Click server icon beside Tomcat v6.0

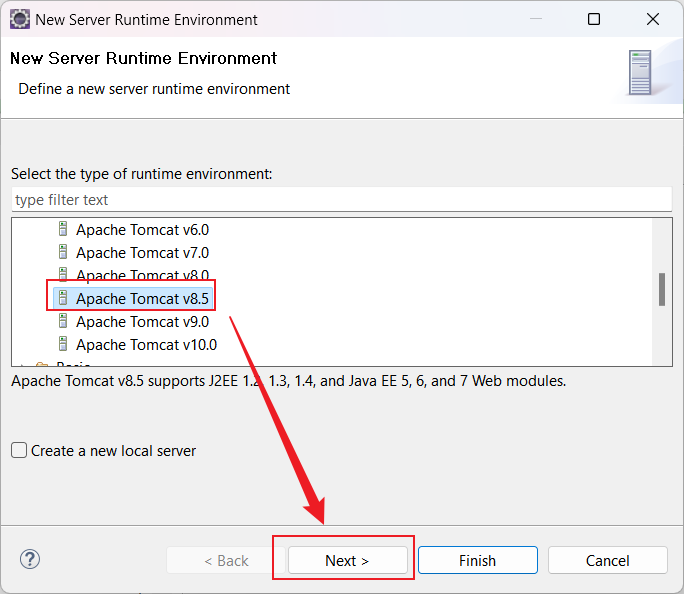pos(63,229)
